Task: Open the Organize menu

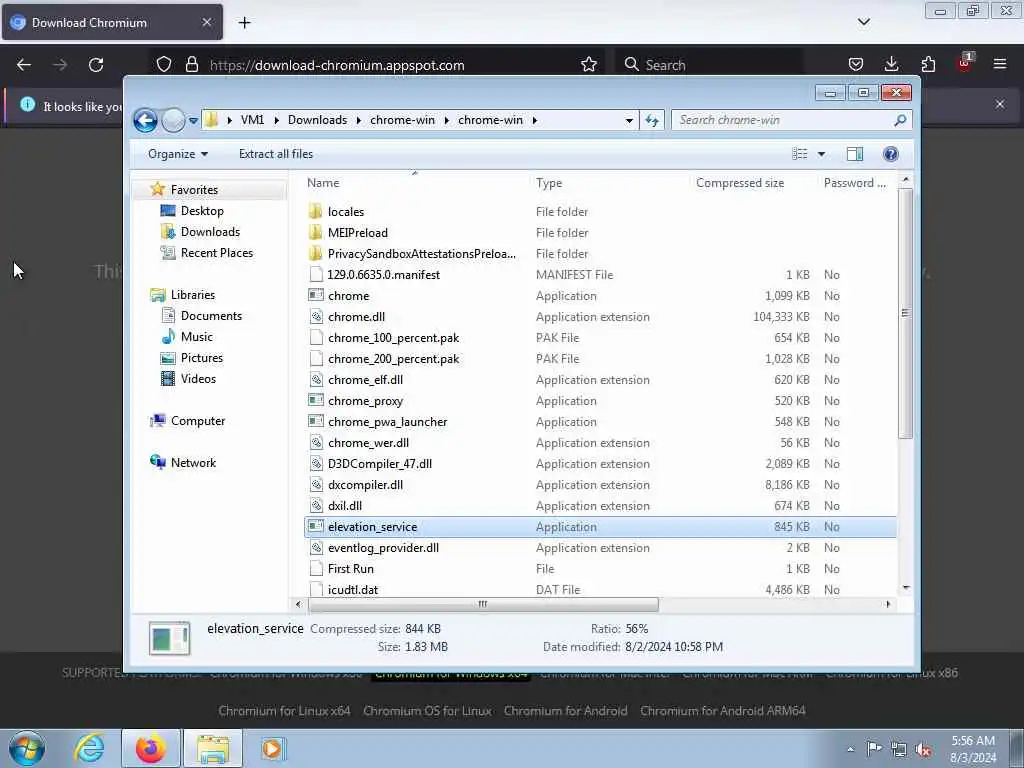Action: point(178,154)
